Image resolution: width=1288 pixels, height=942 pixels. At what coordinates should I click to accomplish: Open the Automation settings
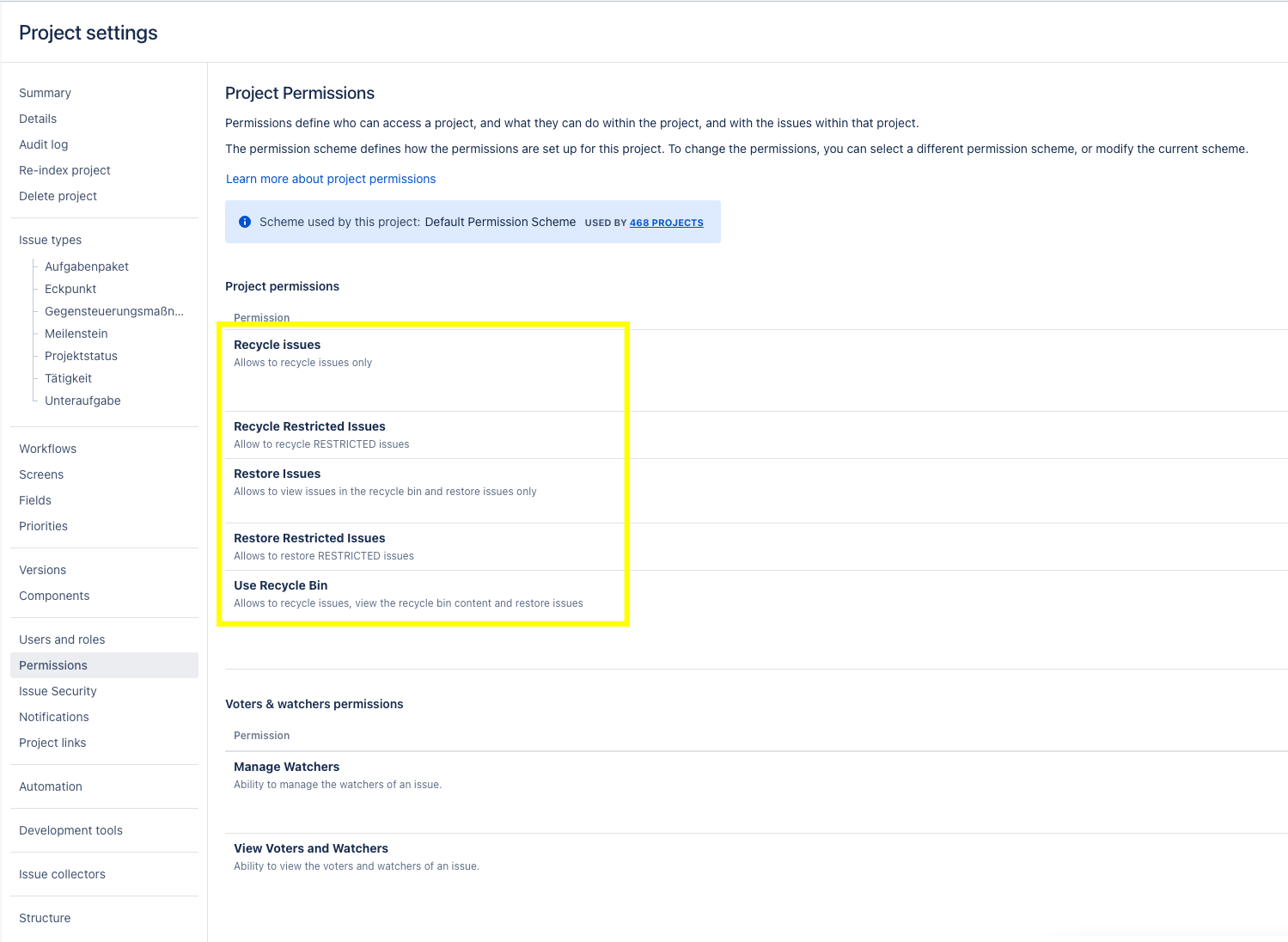pos(51,786)
